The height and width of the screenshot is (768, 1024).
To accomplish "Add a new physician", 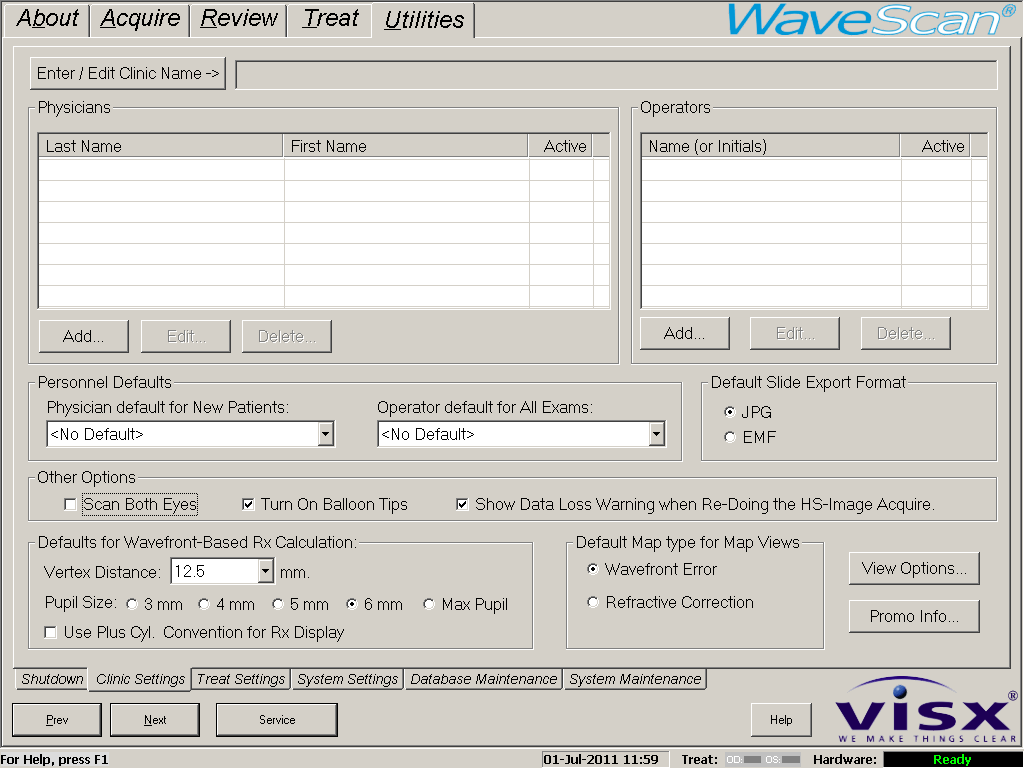I will [84, 336].
